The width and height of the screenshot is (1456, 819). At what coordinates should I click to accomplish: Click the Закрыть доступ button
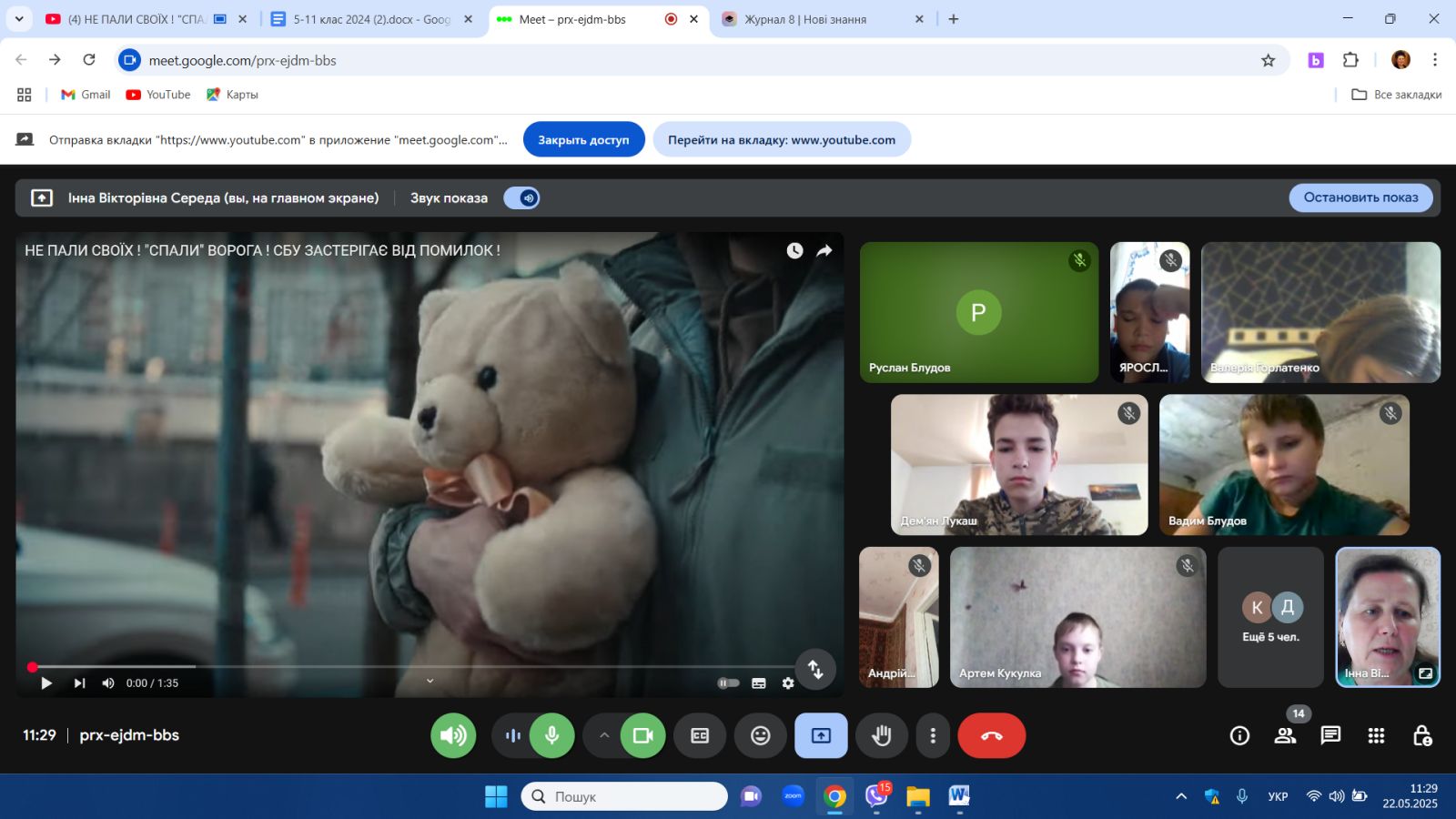(583, 139)
